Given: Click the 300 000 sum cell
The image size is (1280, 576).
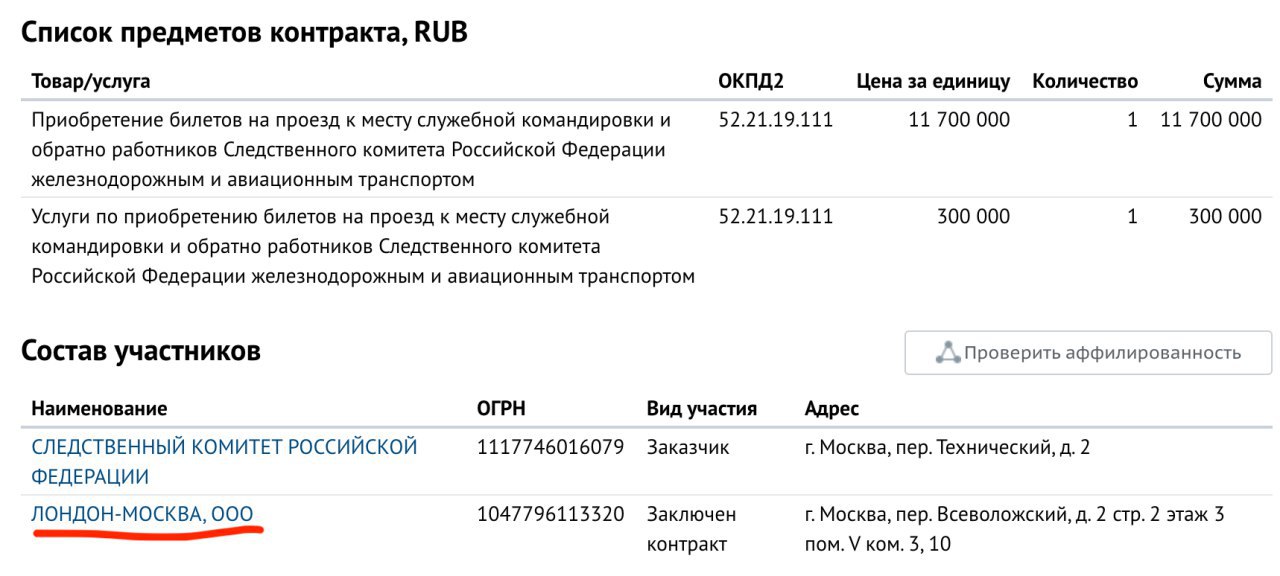Looking at the screenshot, I should tap(1225, 216).
